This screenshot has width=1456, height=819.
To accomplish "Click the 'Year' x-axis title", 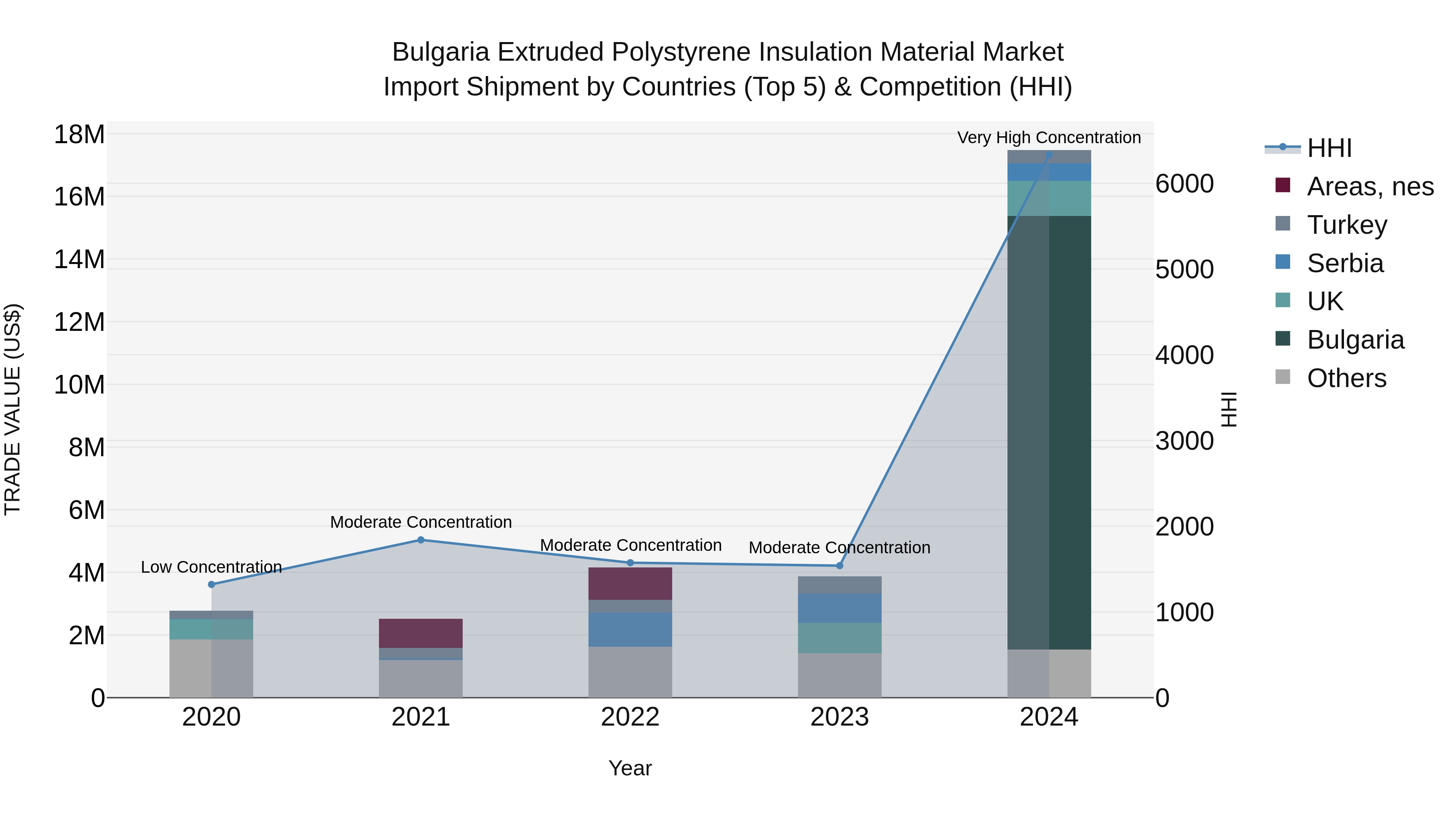I will point(630,768).
